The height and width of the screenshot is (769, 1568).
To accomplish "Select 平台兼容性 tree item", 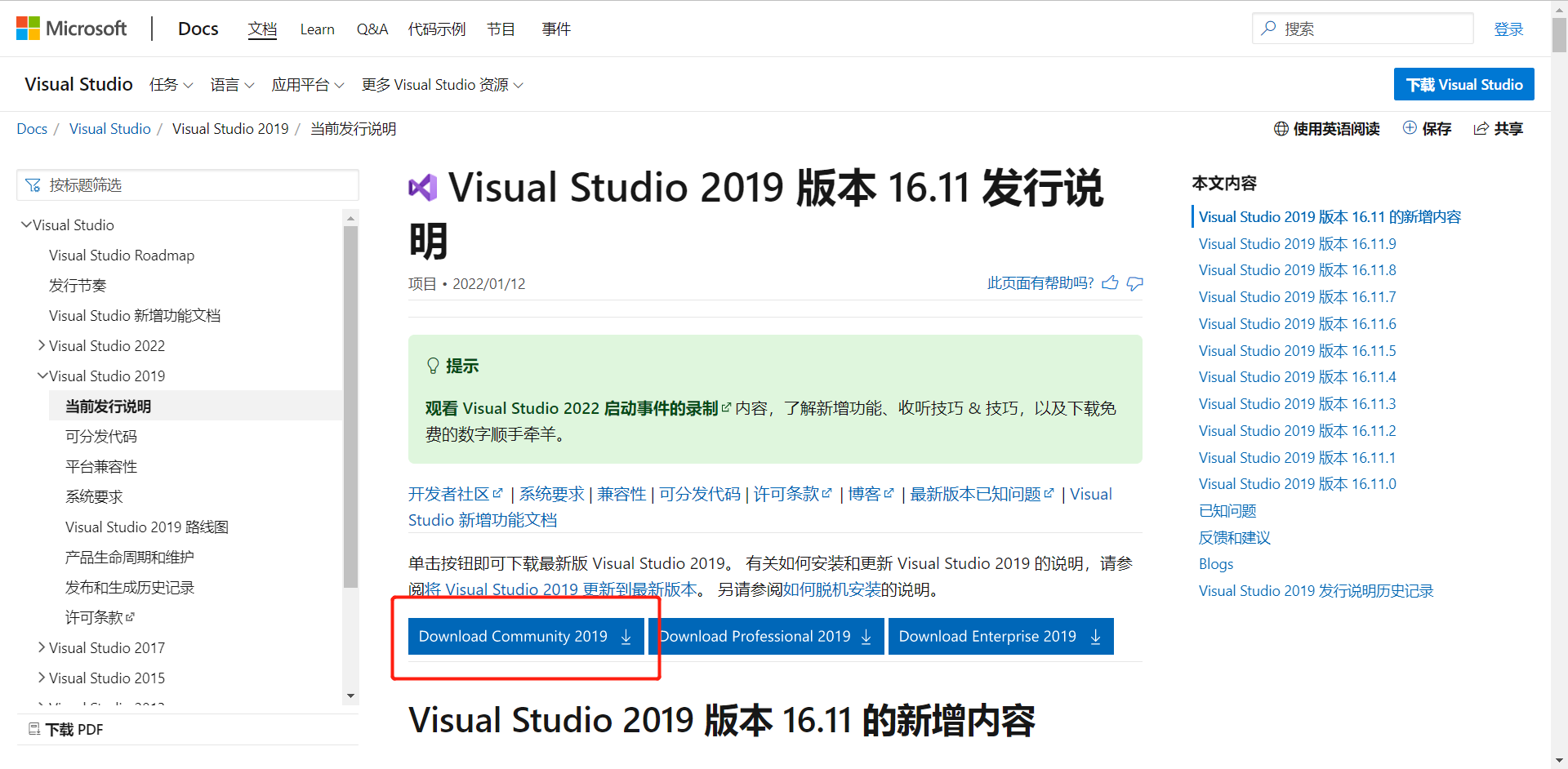I will pyautogui.click(x=101, y=466).
